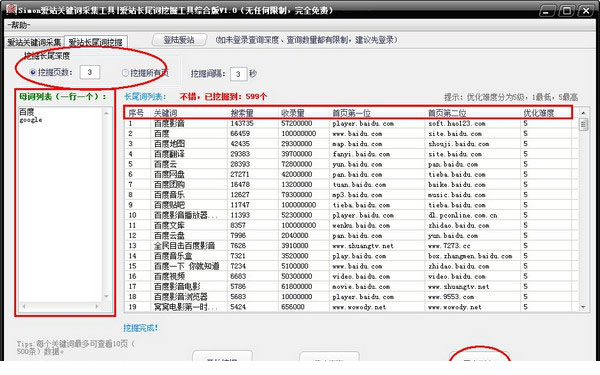Click the 首页第一位 column header
The height and width of the screenshot is (375, 600).
(351, 113)
